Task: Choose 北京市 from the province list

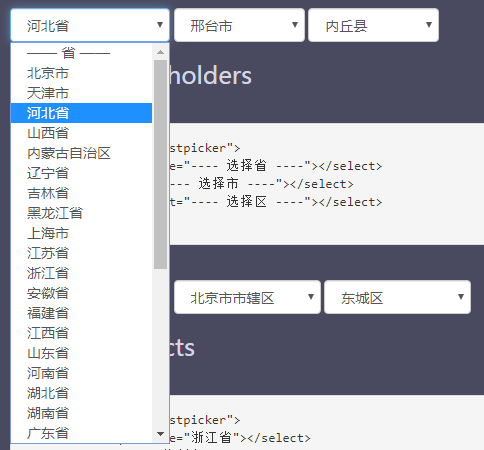Action: [81, 73]
